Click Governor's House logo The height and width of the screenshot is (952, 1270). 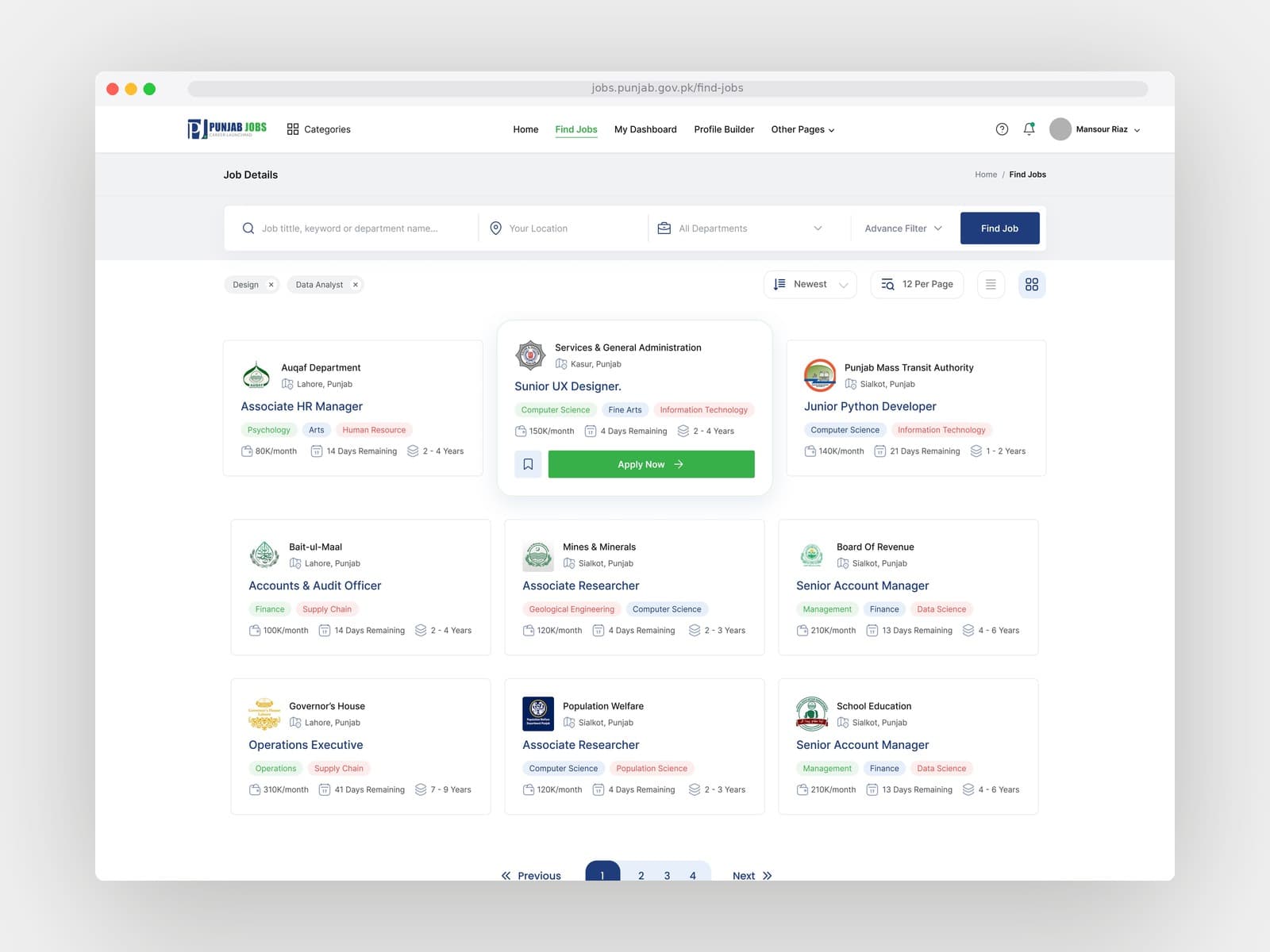264,714
